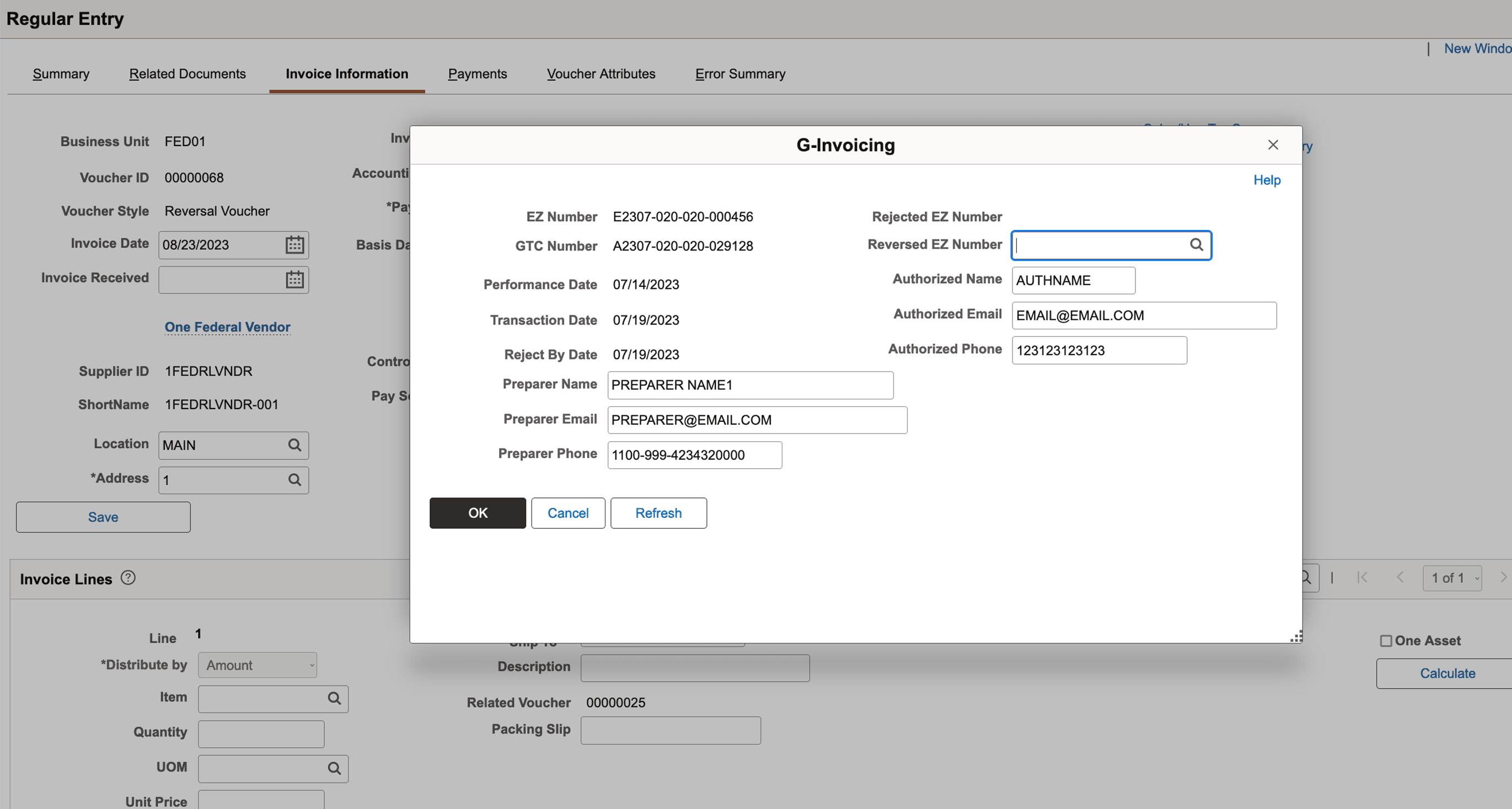Click the Invoice Lines help icon

(127, 578)
